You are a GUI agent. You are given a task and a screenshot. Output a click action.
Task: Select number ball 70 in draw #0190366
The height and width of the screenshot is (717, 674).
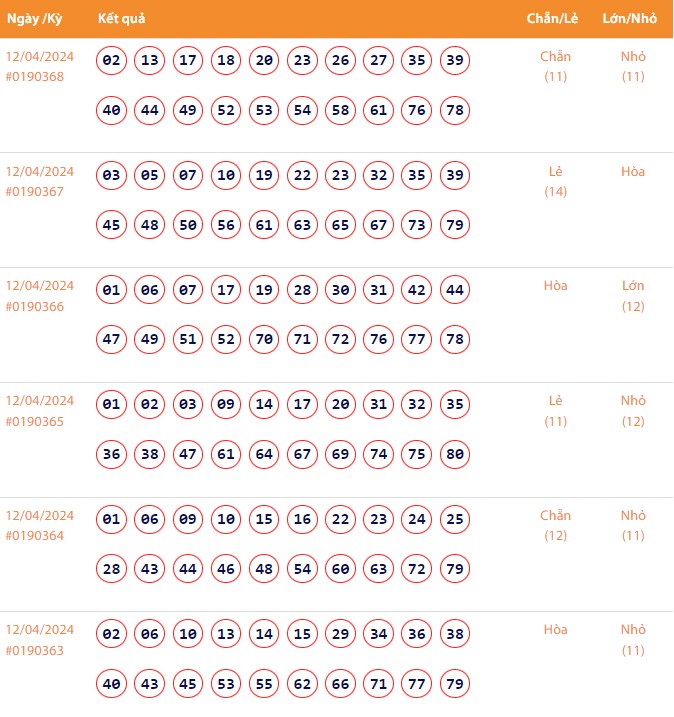pos(264,339)
